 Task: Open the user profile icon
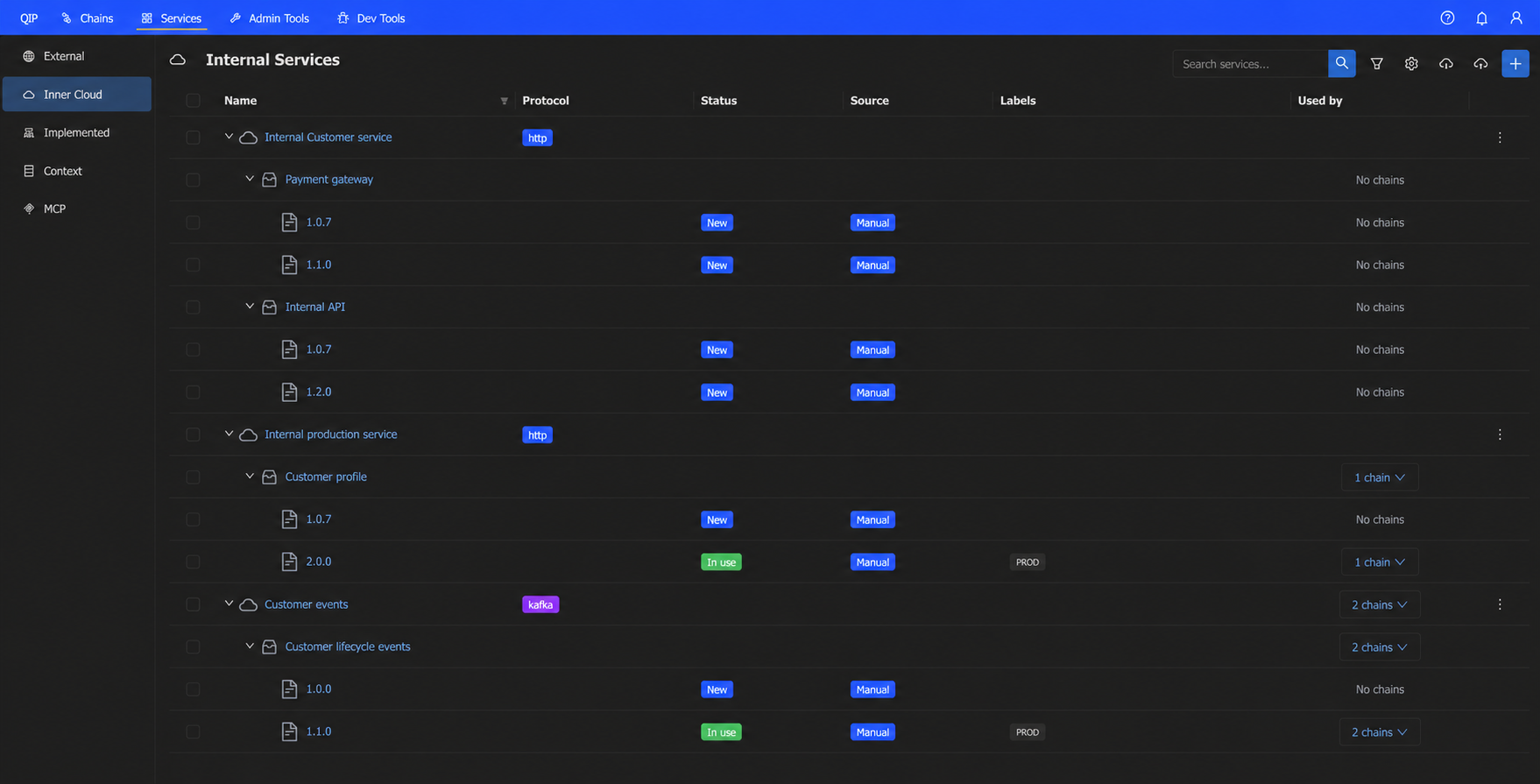(x=1515, y=18)
